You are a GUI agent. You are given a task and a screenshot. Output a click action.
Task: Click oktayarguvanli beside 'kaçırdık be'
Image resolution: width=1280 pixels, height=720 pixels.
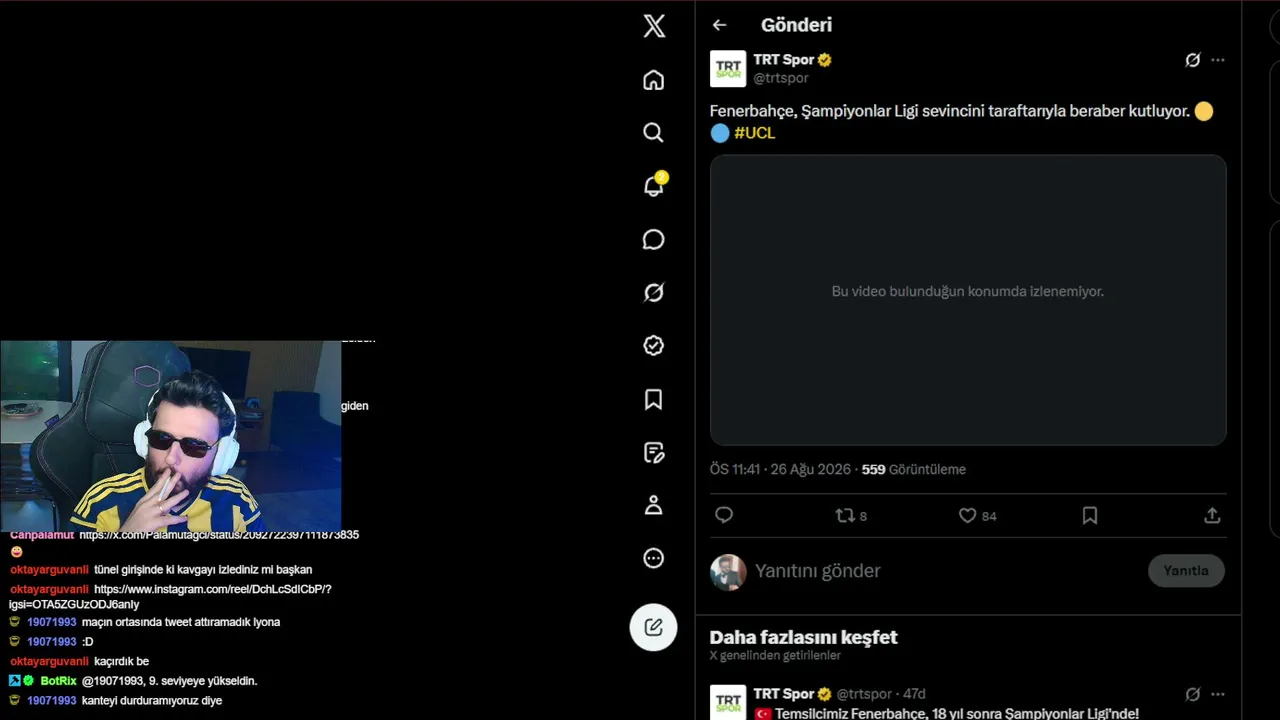pos(49,661)
